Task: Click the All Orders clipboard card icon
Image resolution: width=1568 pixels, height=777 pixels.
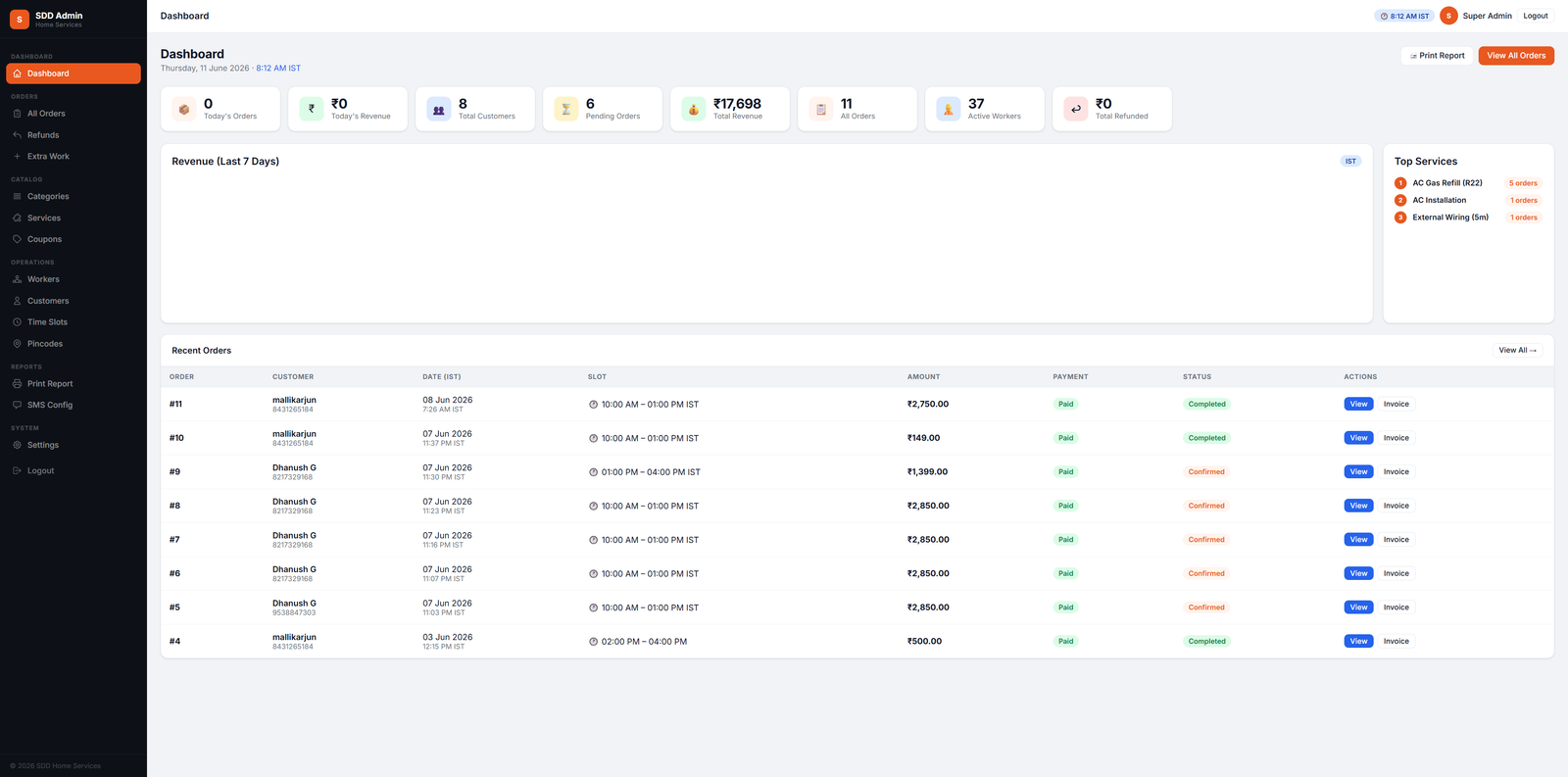Action: 821,109
